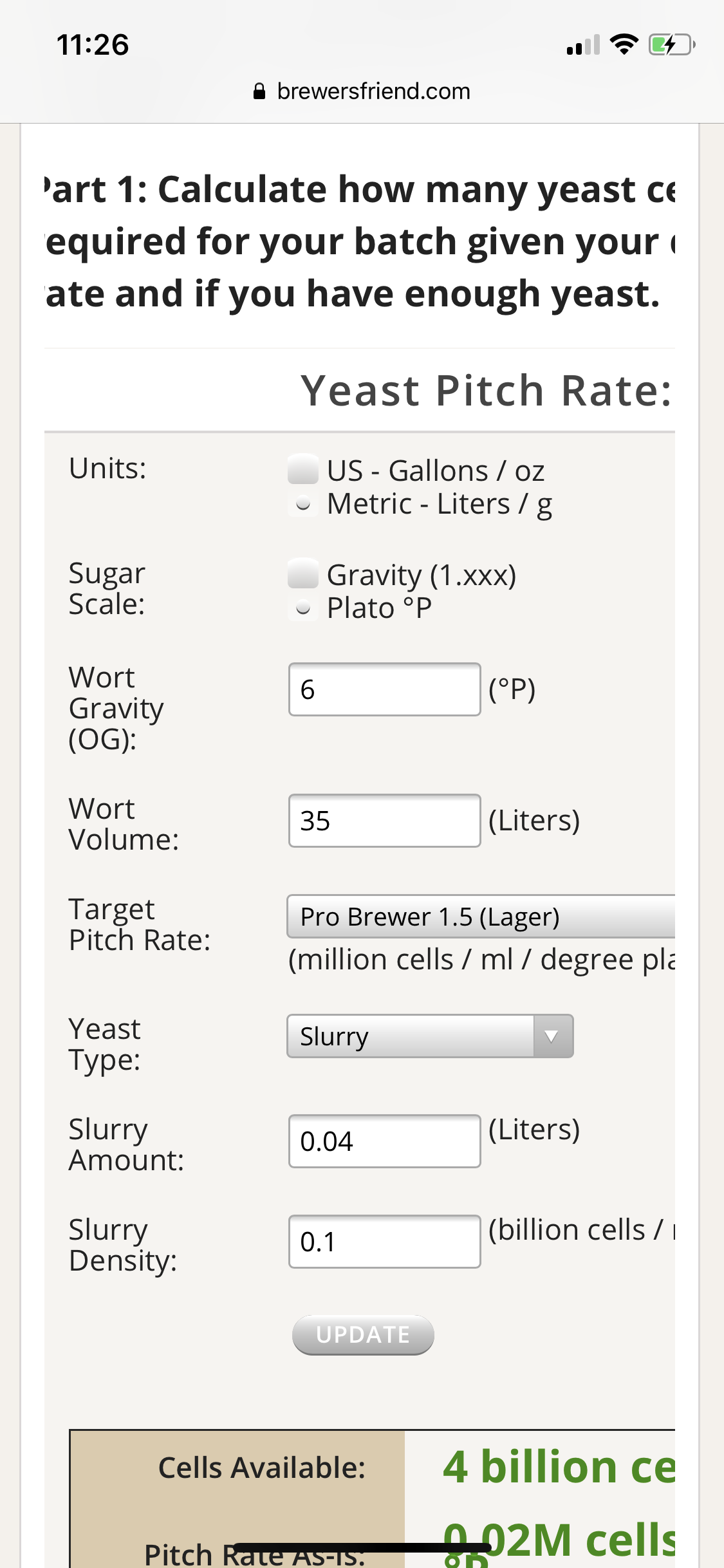Tap the Wi-Fi status icon
Image resolution: width=724 pixels, height=1568 pixels.
(x=623, y=44)
